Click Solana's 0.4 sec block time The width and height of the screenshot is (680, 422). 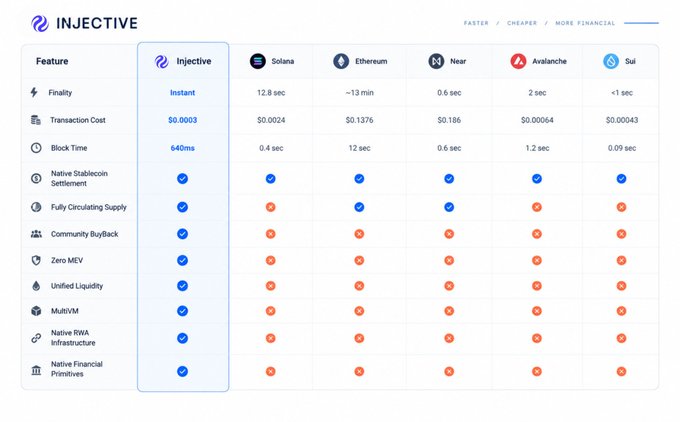coord(271,148)
